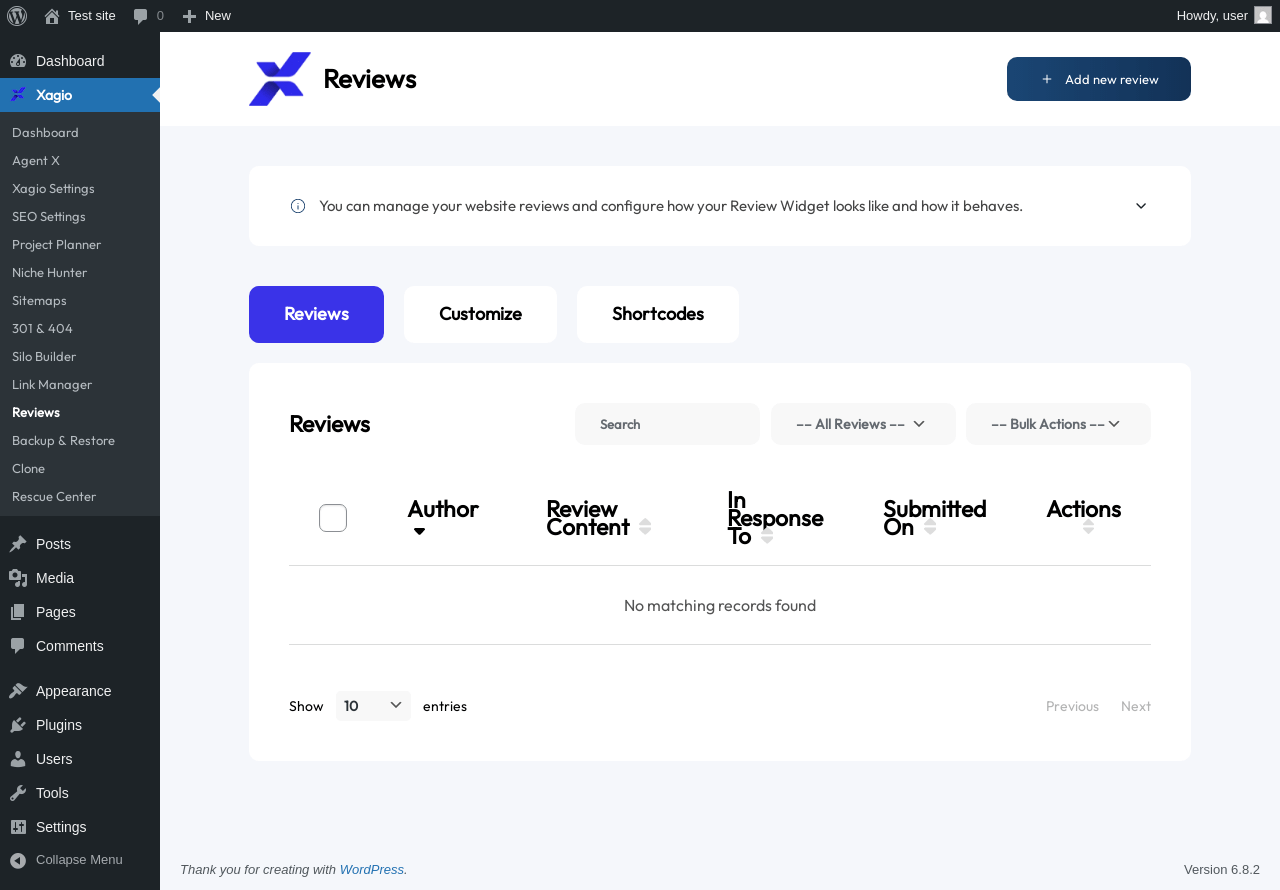
Task: Click the info icon in notice banner
Action: point(298,206)
